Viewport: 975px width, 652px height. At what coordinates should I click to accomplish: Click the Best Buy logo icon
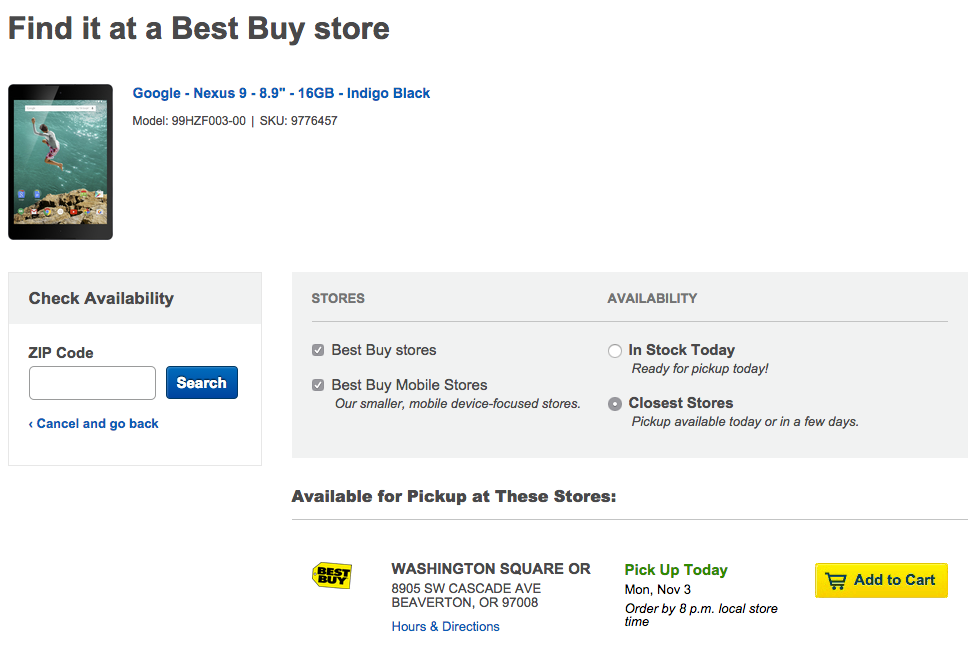tap(332, 575)
